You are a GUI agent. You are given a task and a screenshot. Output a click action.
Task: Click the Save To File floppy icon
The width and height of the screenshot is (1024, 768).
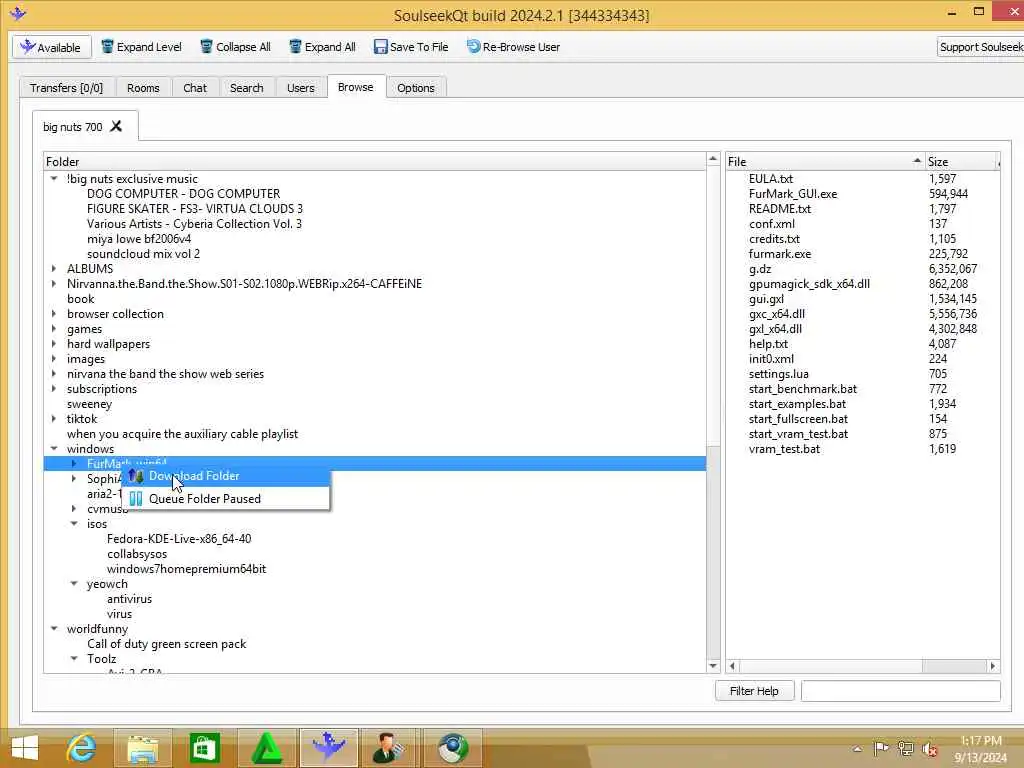[x=380, y=46]
